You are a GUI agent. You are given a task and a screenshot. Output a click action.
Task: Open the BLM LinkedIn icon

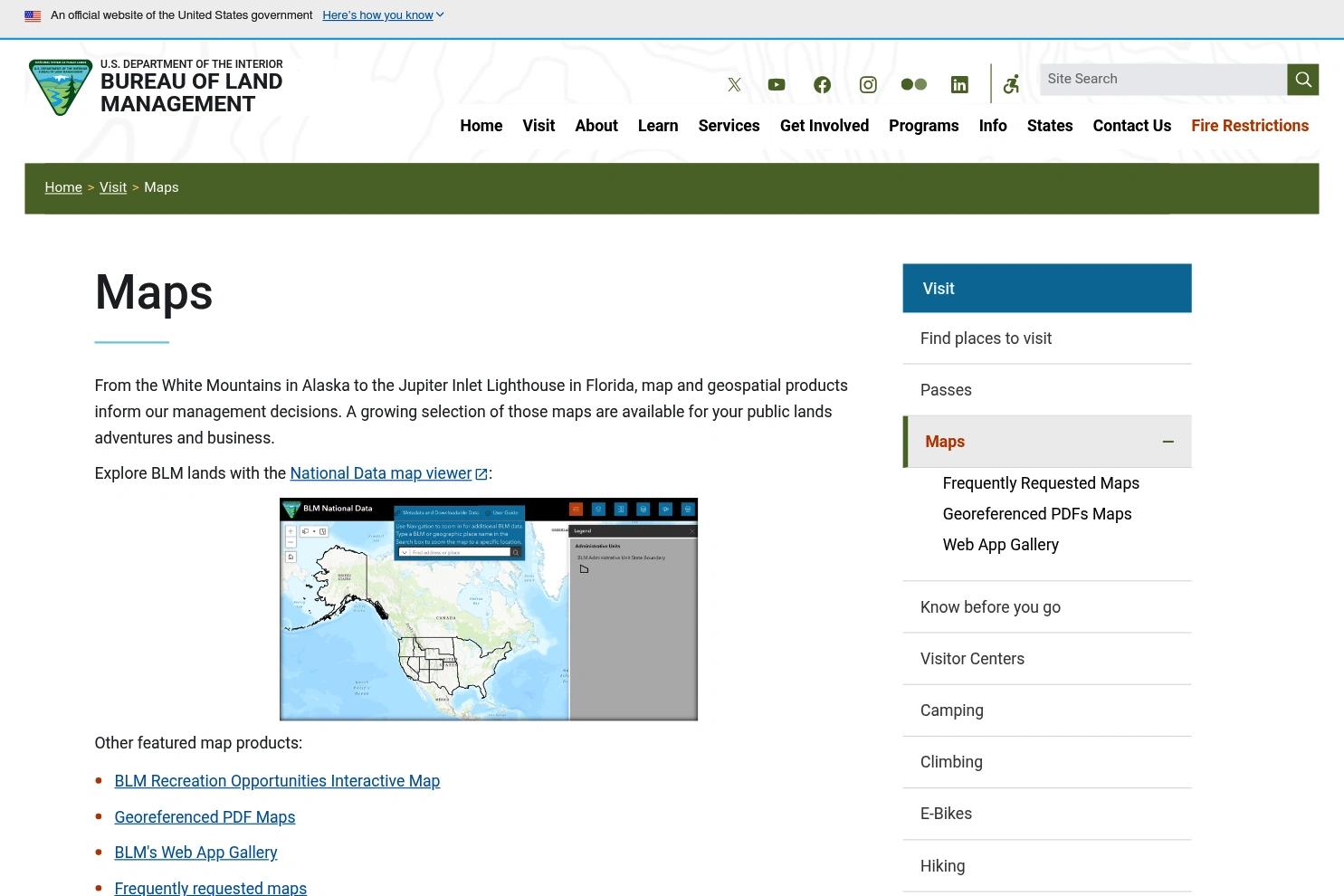pos(959,84)
